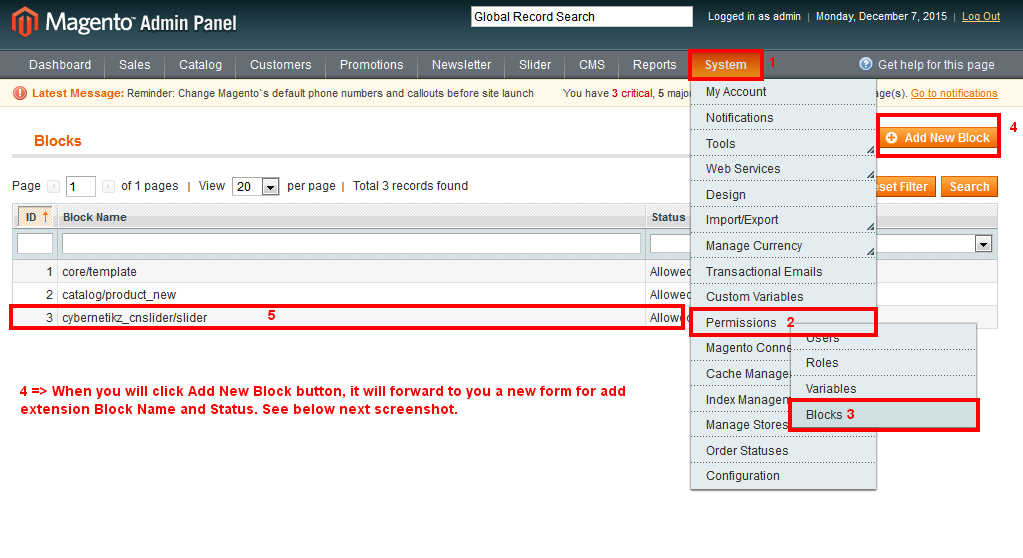
Task: Open the Status filter dropdown arrow
Action: pos(983,244)
